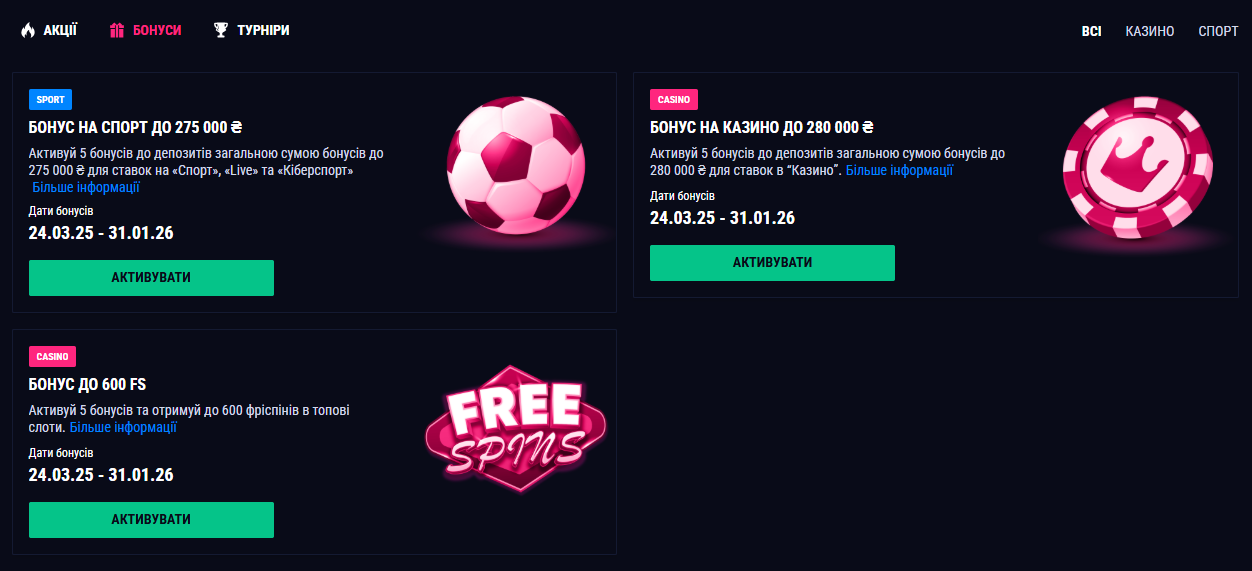Activate the casino bonus up to 280 000 ₴
Image resolution: width=1252 pixels, height=571 pixels.
(x=772, y=263)
